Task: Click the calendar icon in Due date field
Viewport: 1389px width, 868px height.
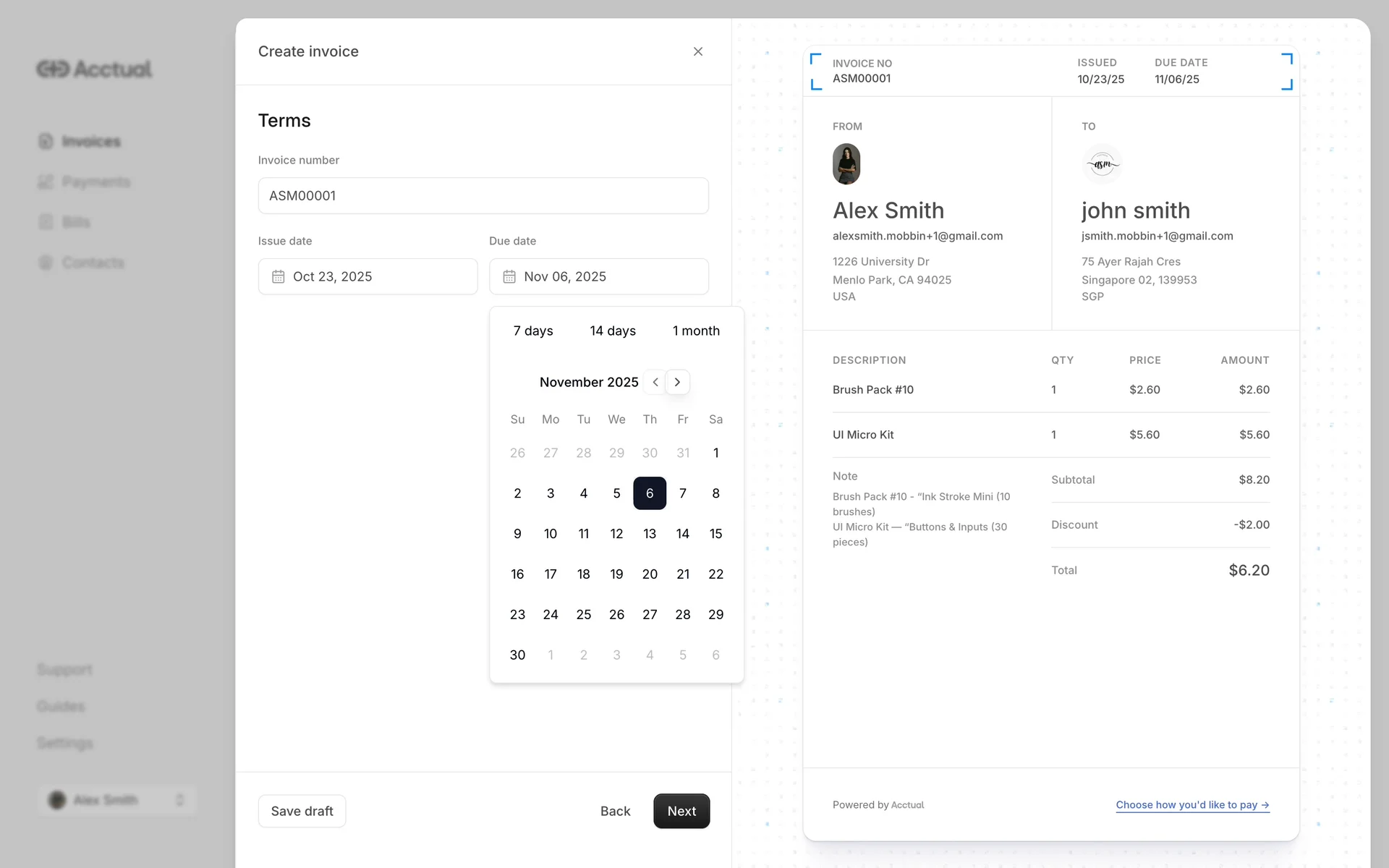Action: point(509,276)
